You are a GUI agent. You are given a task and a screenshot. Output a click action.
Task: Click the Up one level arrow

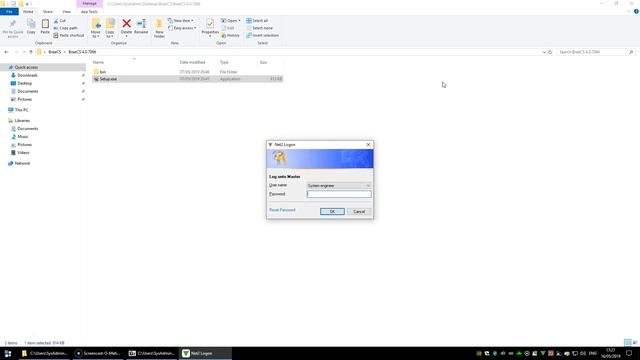coord(31,52)
